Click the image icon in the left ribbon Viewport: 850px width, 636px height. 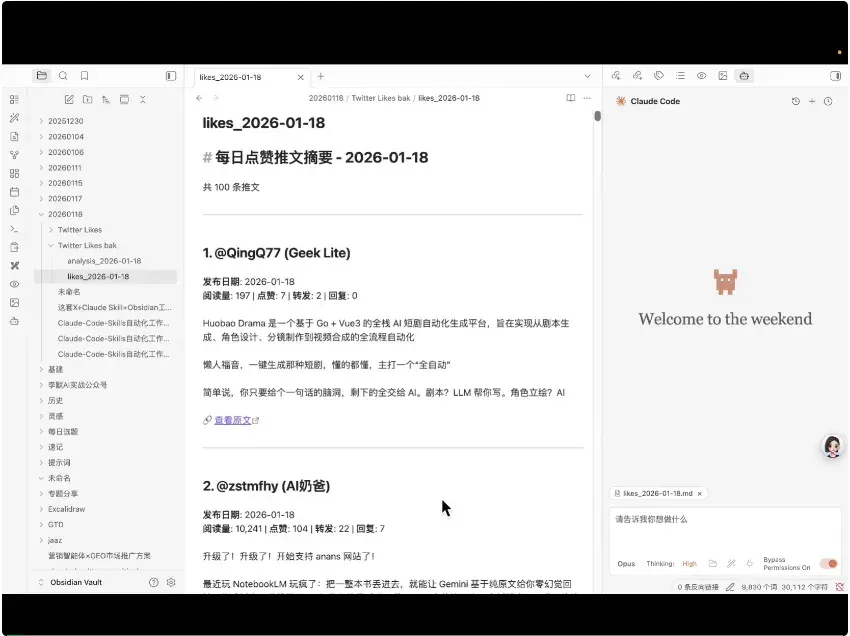pos(15,303)
